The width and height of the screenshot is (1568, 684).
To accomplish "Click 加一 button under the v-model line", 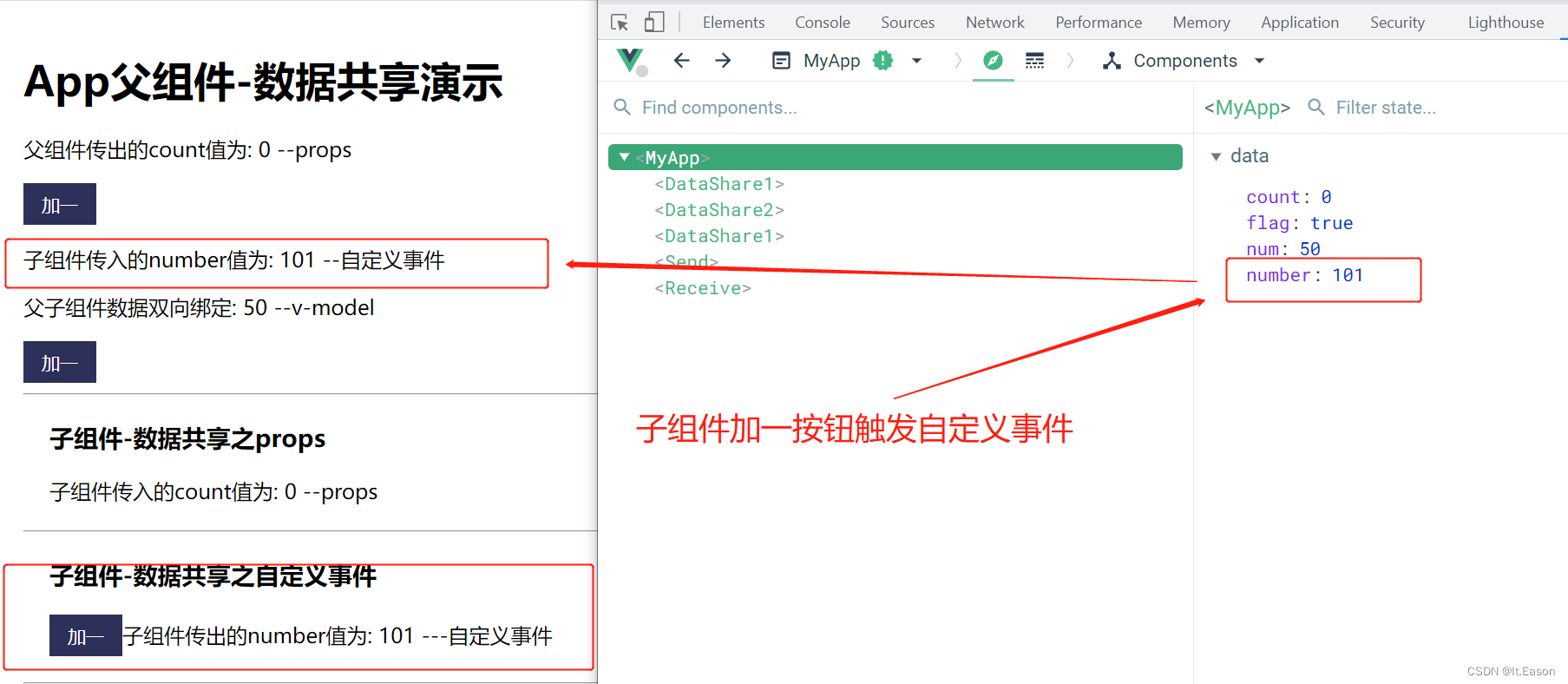I will pos(60,362).
